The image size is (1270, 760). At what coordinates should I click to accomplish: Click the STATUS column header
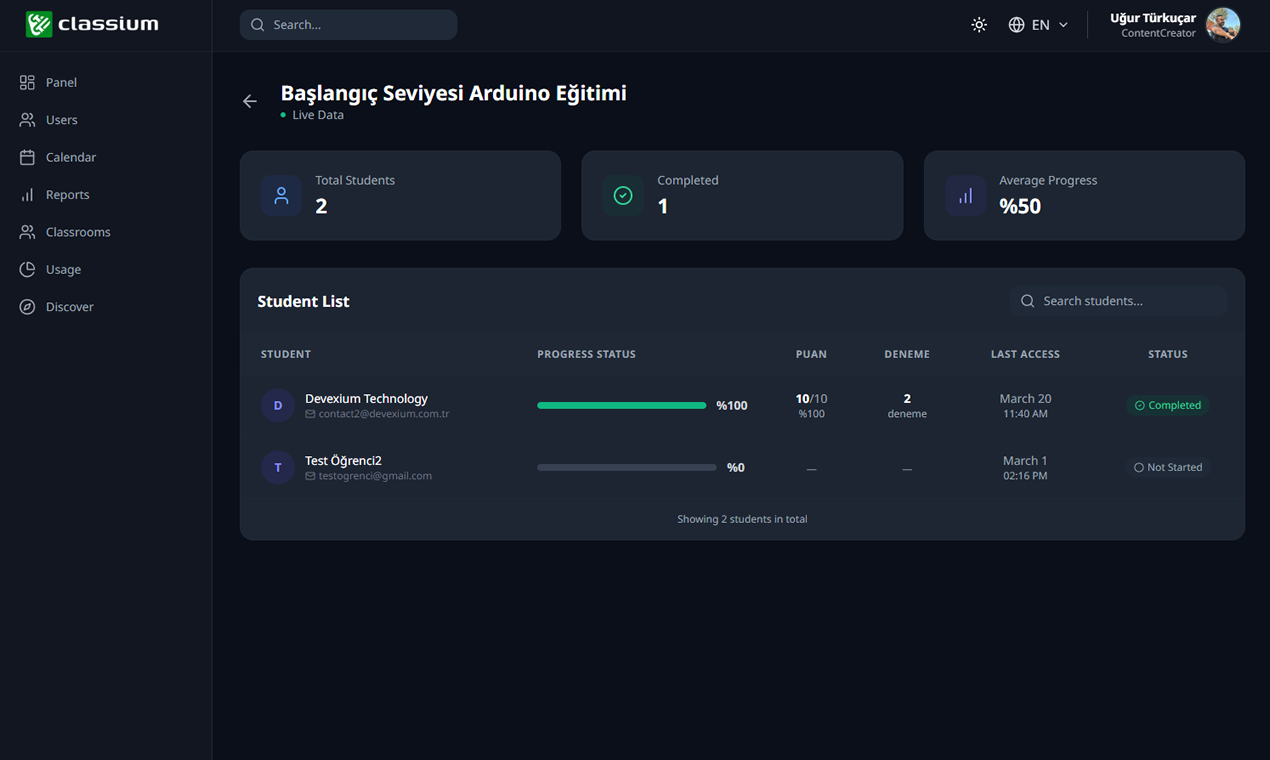tap(1168, 354)
